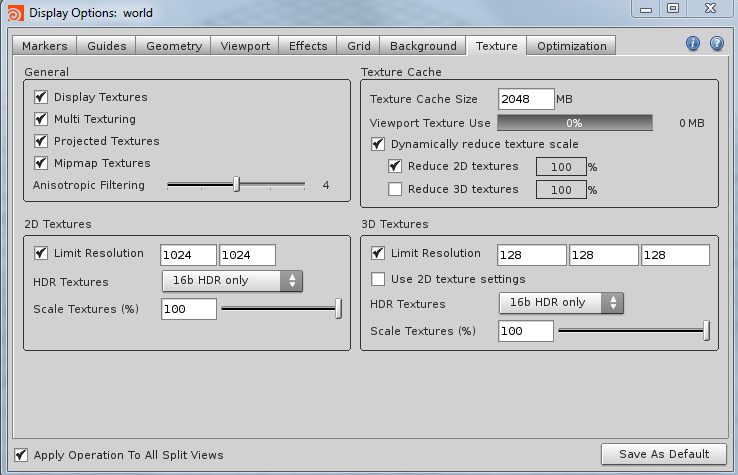Viewport: 738px width, 475px height.
Task: Select the Effects tab
Action: pyautogui.click(x=308, y=46)
